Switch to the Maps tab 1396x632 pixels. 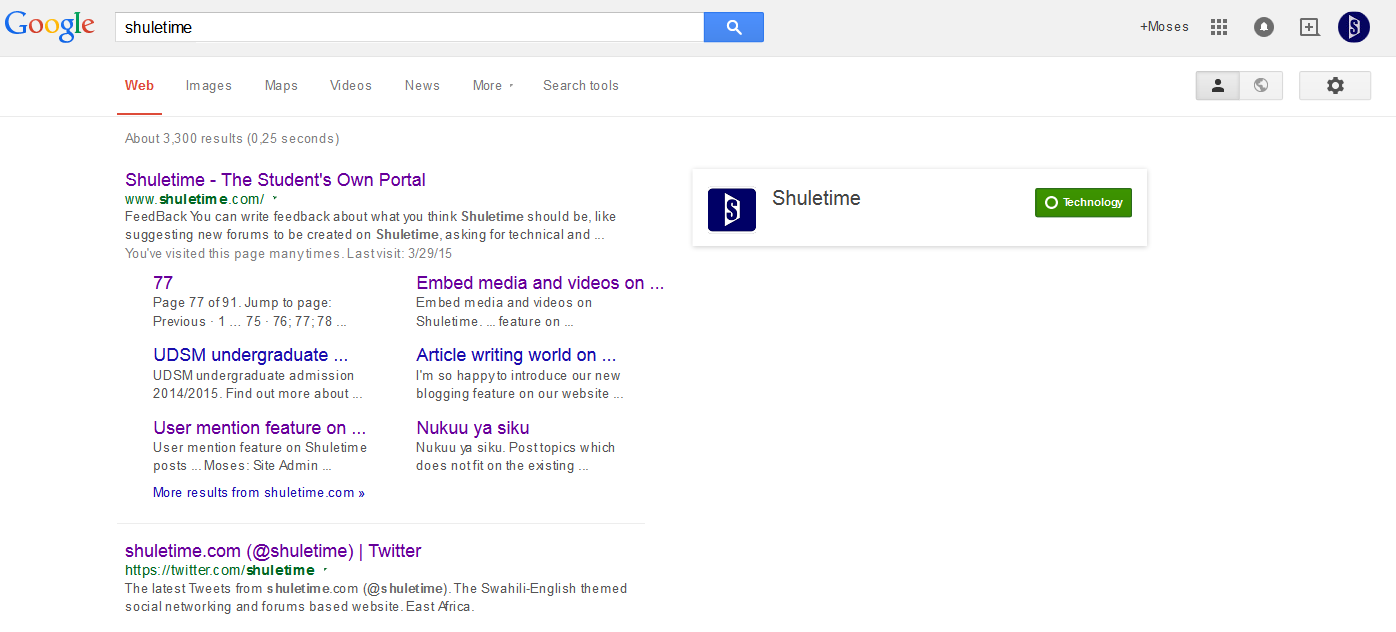281,86
